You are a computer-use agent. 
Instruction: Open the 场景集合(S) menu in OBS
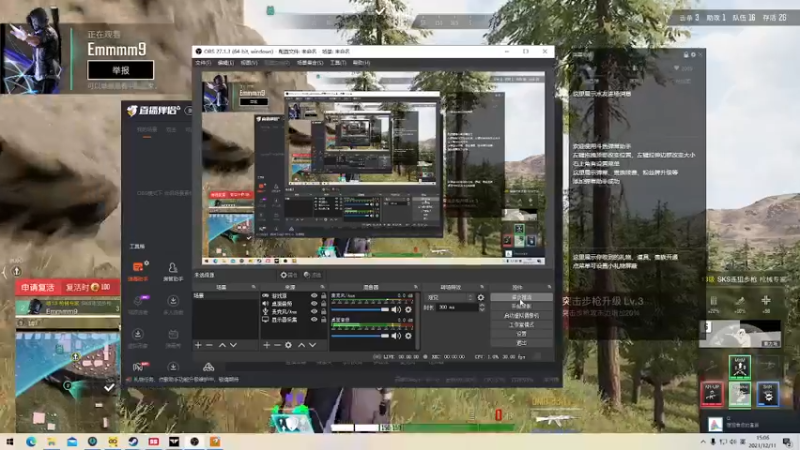pyautogui.click(x=310, y=63)
